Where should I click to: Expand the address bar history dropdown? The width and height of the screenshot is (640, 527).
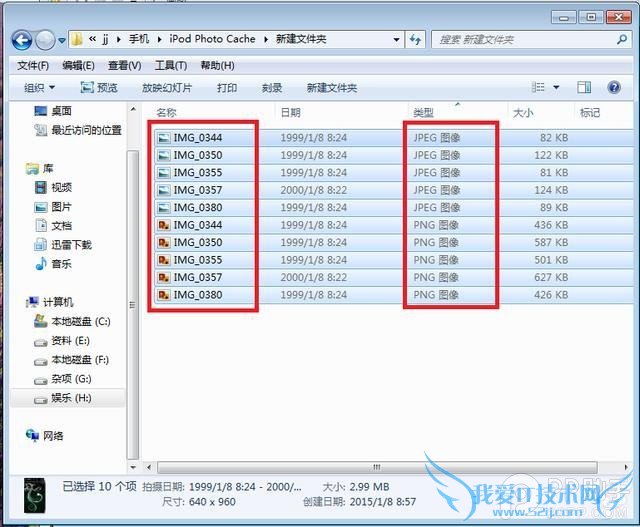tap(396, 40)
